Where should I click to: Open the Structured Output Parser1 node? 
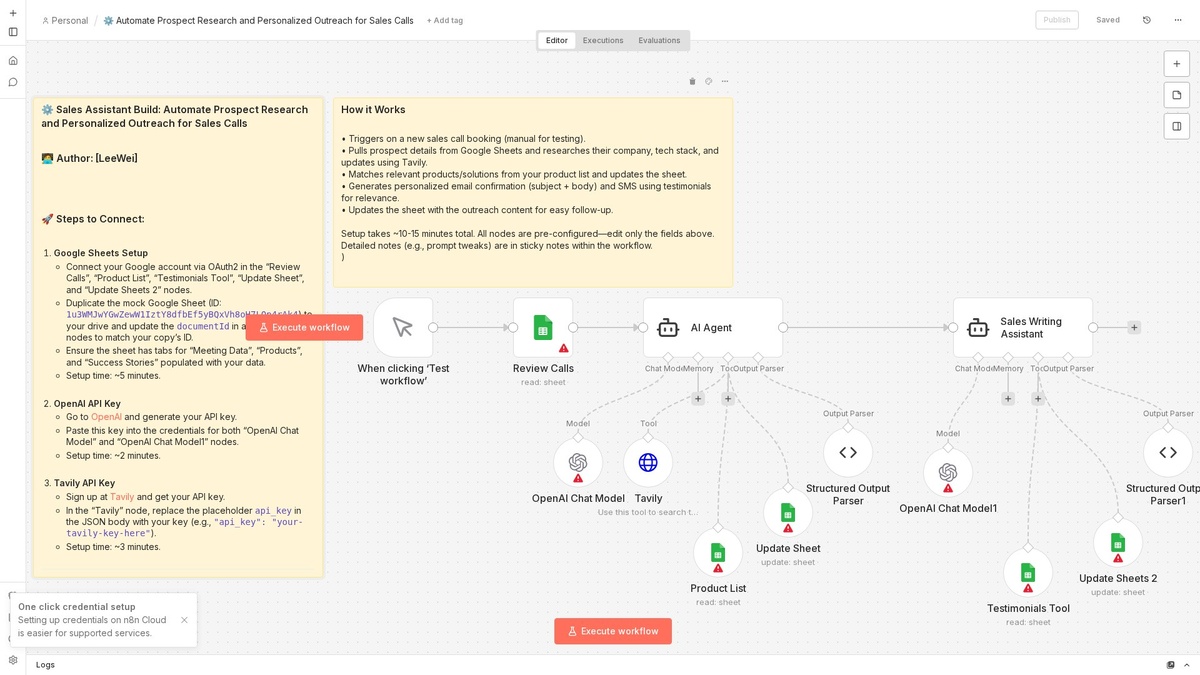click(1168, 452)
